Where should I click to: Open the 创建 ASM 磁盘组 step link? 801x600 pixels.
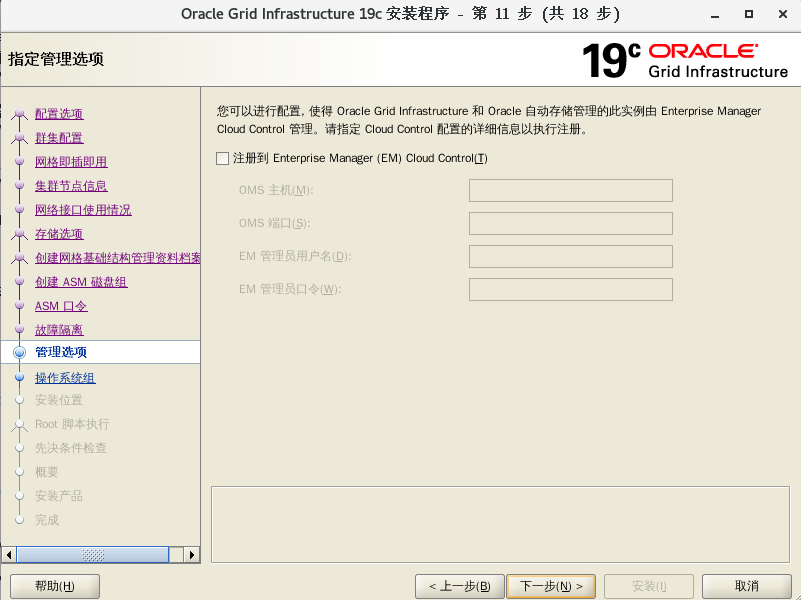pyautogui.click(x=81, y=282)
